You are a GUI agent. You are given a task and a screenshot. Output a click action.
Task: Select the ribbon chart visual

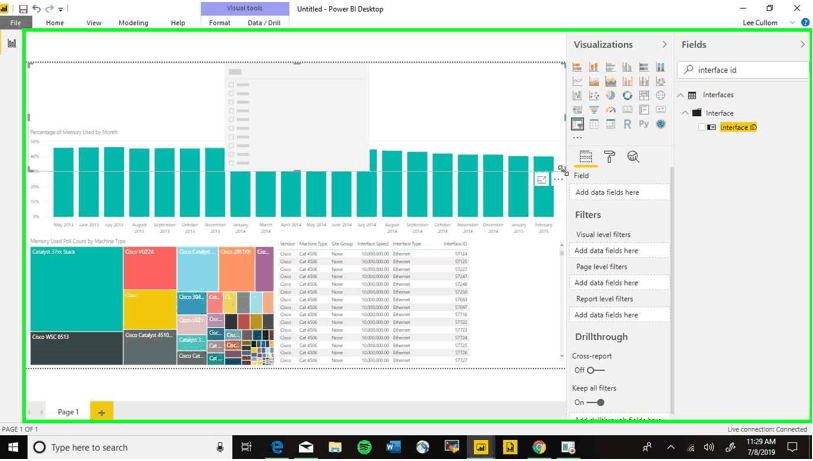(660, 81)
